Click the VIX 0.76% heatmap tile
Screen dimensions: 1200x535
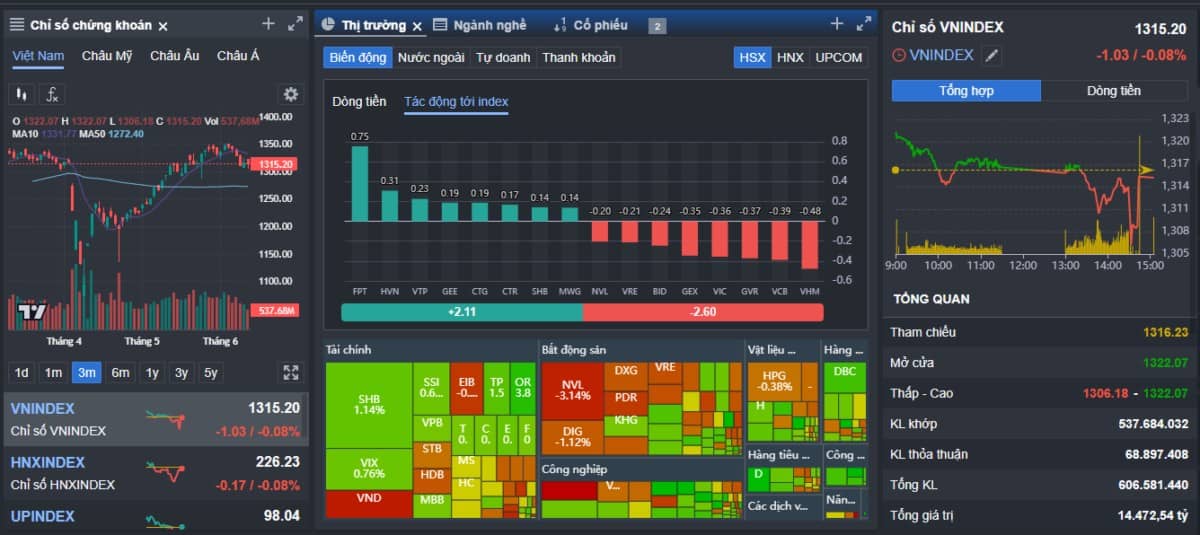click(x=369, y=468)
